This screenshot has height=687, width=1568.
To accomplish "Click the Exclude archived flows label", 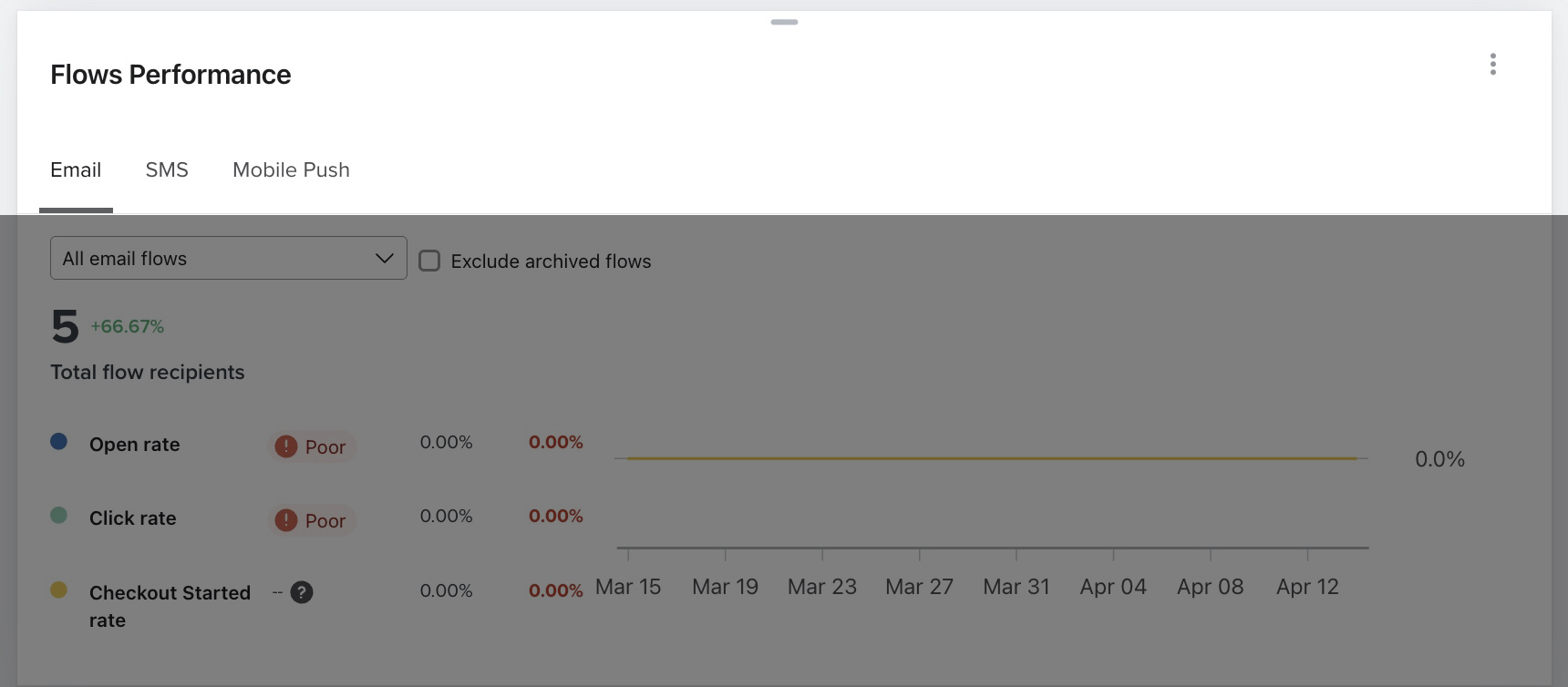I will [x=551, y=261].
